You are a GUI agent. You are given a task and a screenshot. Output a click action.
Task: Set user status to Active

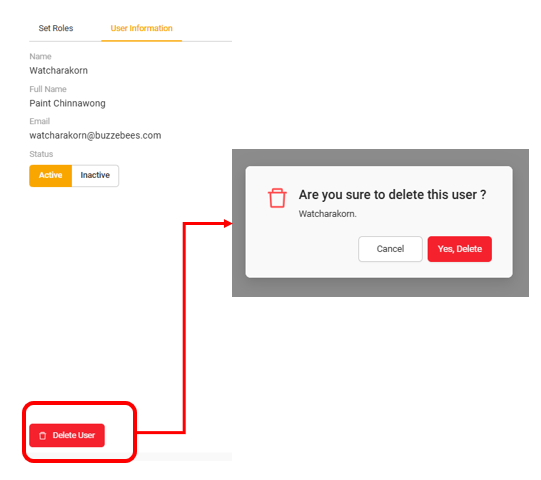50,176
